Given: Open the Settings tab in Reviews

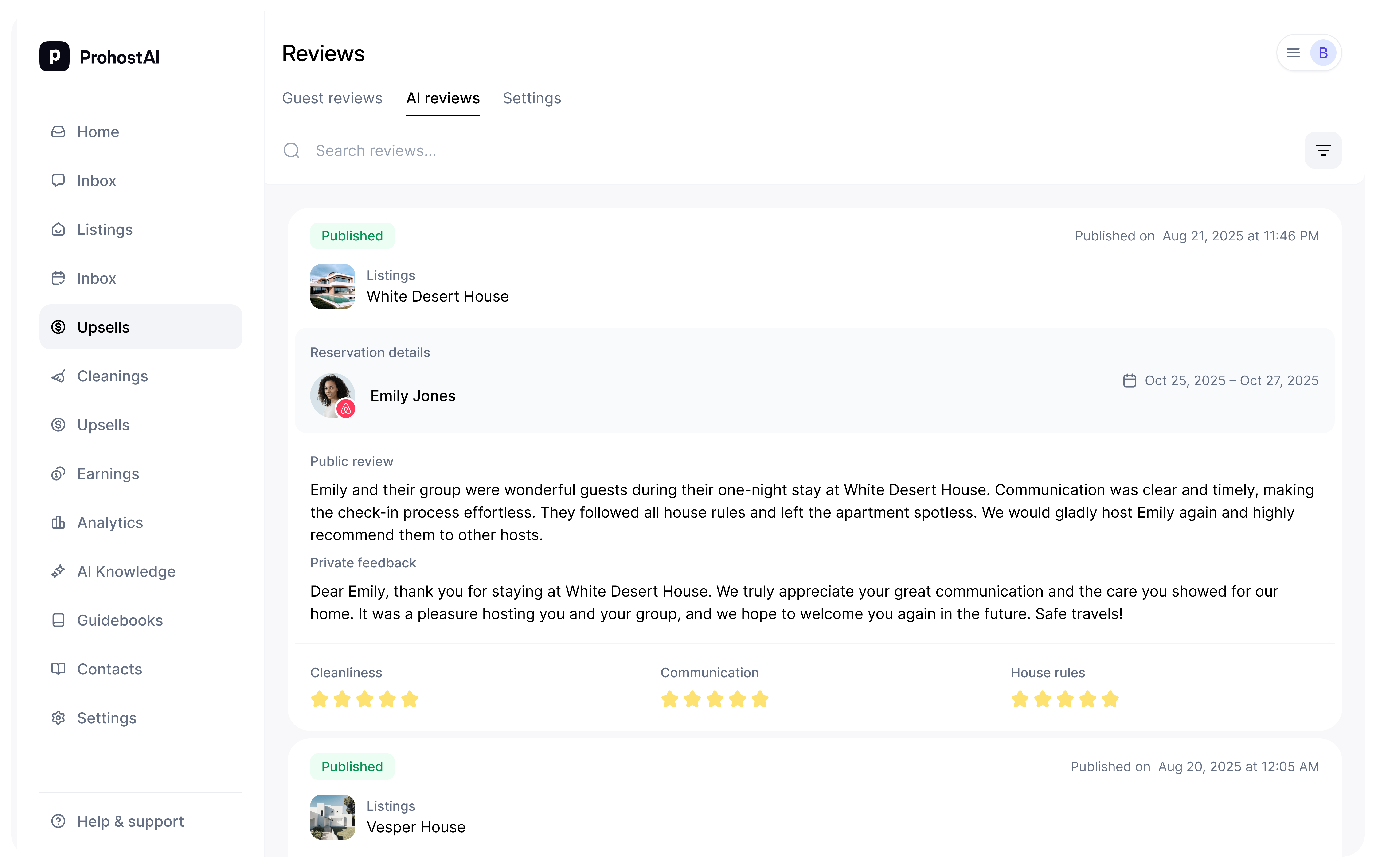Looking at the screenshot, I should coord(532,98).
